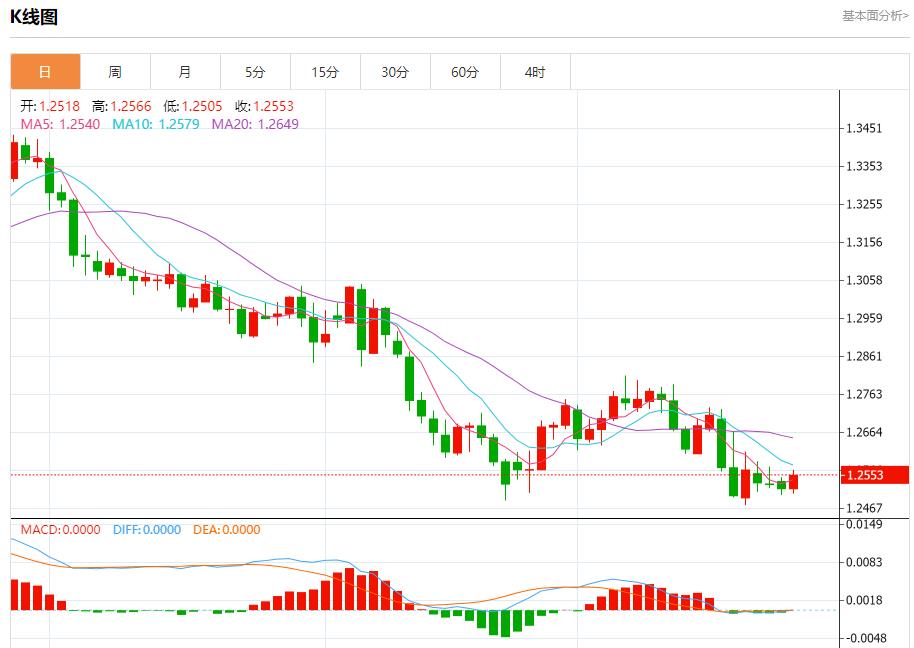Select the 日 daily chart tab
This screenshot has height=648, width=914.
(45, 72)
